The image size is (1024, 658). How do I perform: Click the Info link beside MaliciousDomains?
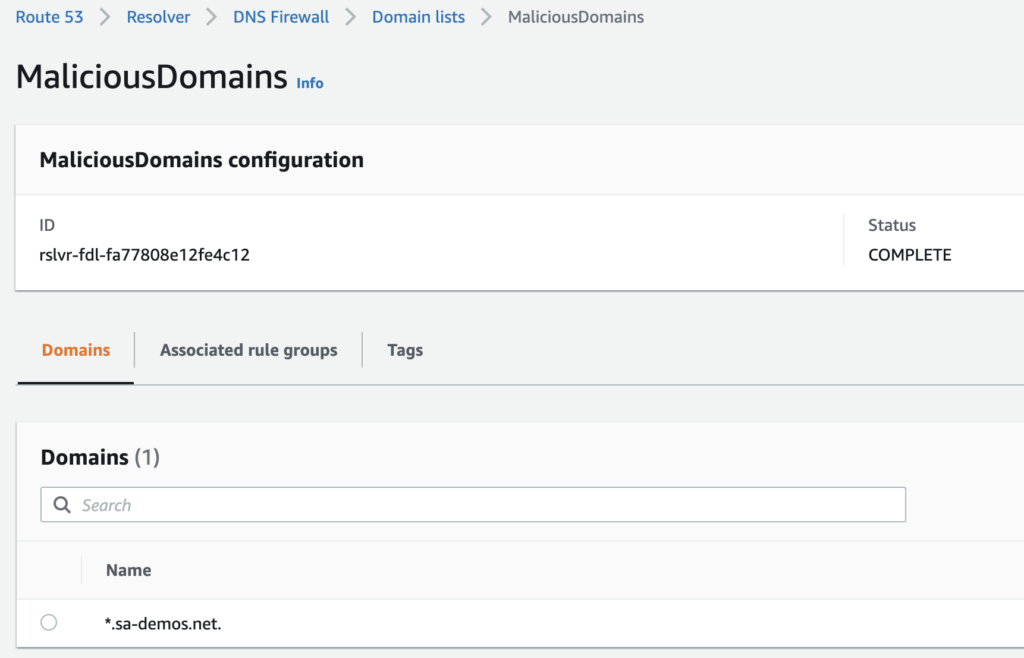pos(310,83)
